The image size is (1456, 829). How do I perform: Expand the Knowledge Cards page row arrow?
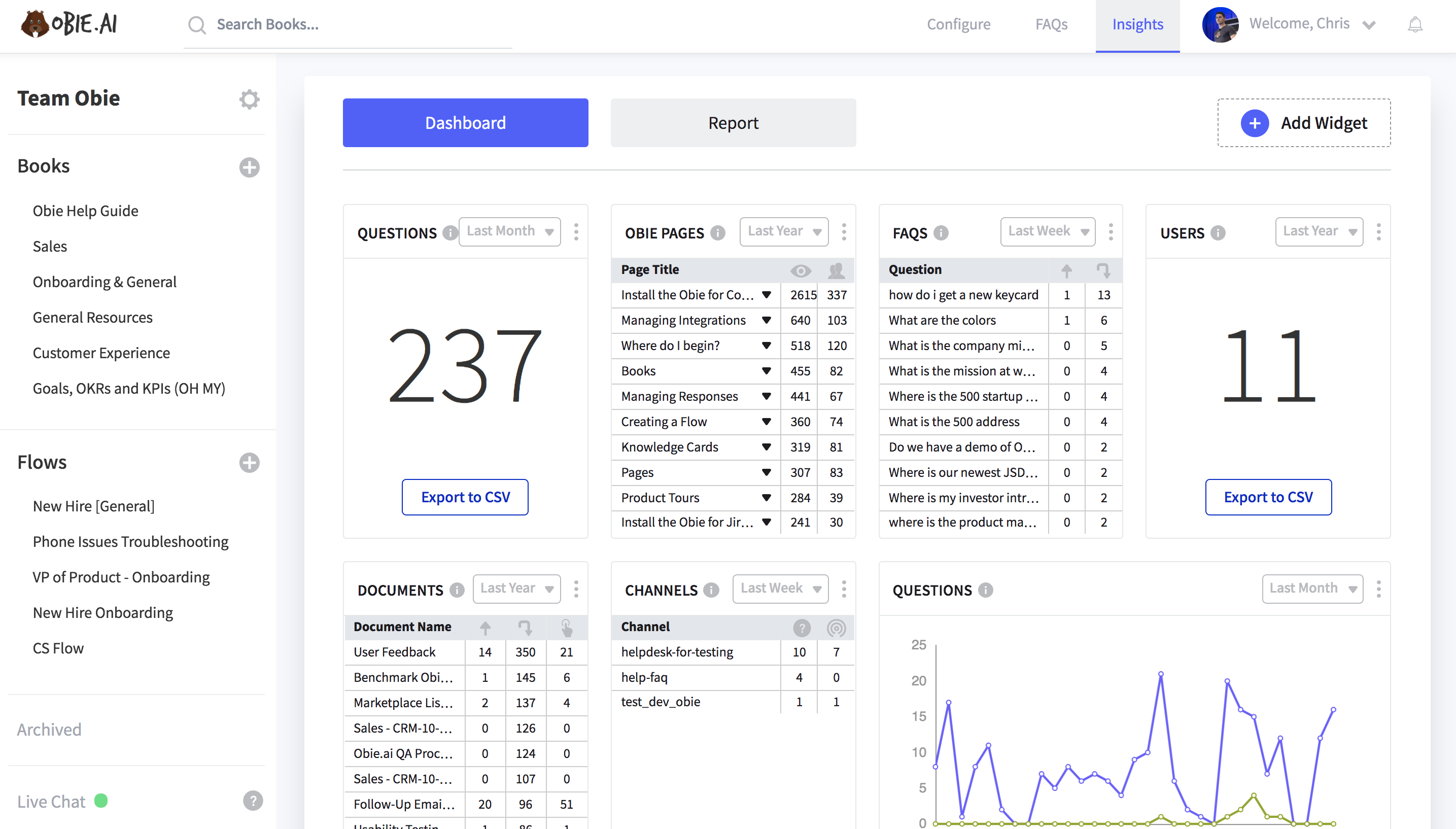(x=766, y=447)
